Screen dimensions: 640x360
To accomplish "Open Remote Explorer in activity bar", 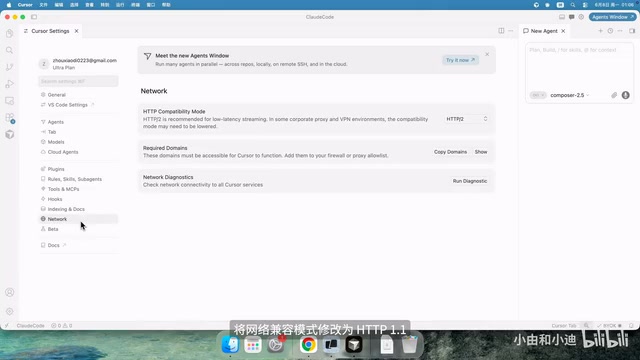I will click(x=9, y=100).
